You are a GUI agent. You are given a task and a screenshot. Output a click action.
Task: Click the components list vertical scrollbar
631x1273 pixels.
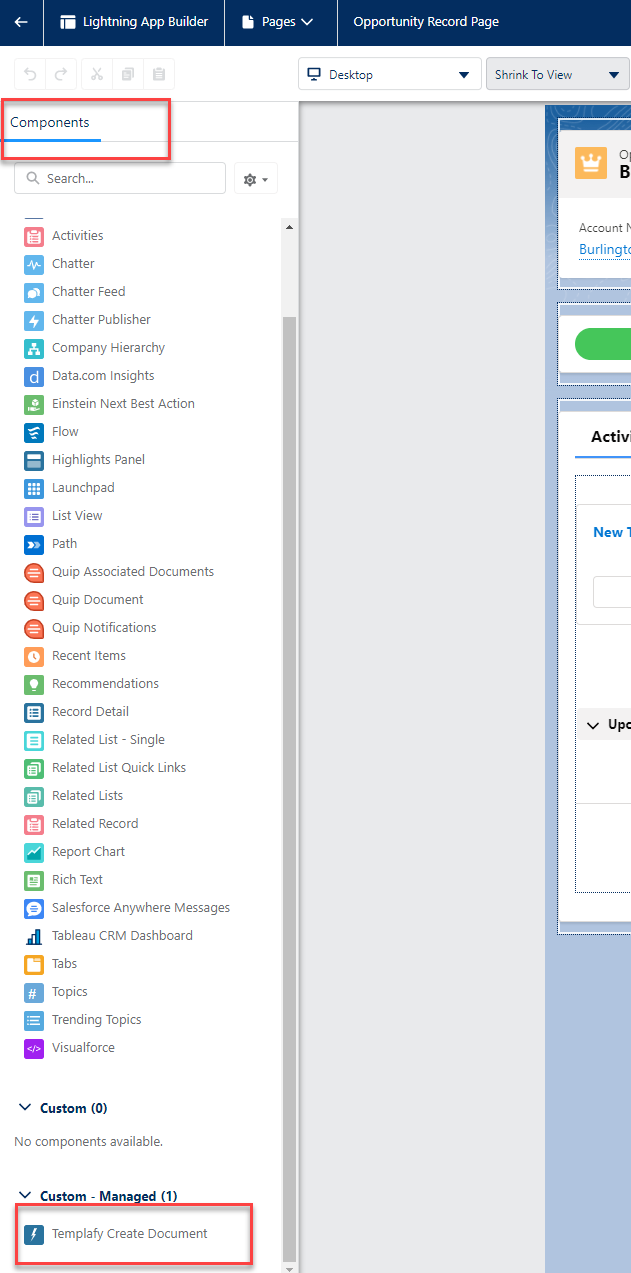point(290,790)
